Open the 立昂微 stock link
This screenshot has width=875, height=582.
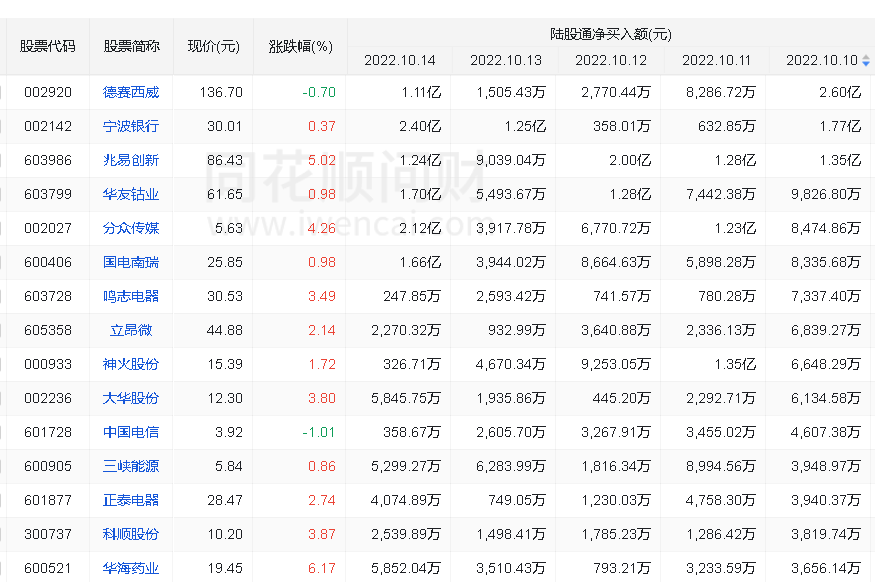point(131,330)
